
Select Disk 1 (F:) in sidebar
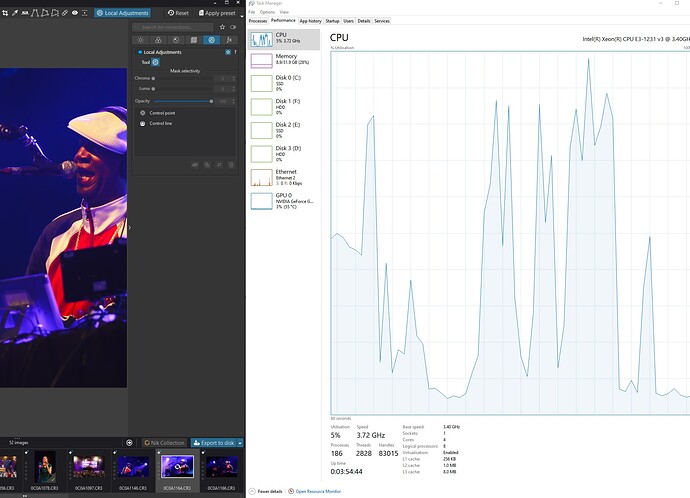(284, 107)
